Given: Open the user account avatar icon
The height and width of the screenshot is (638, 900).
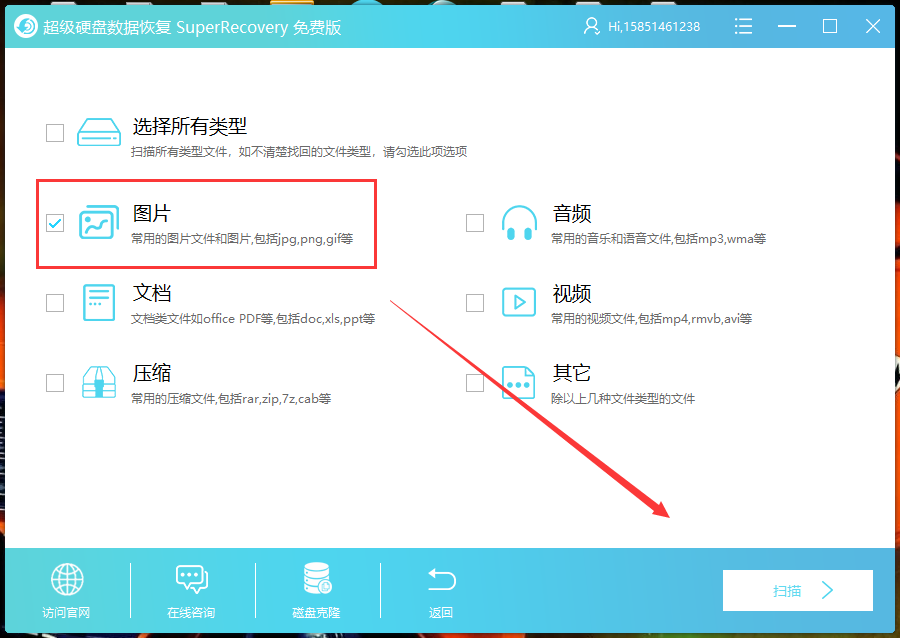Looking at the screenshot, I should 591,26.
